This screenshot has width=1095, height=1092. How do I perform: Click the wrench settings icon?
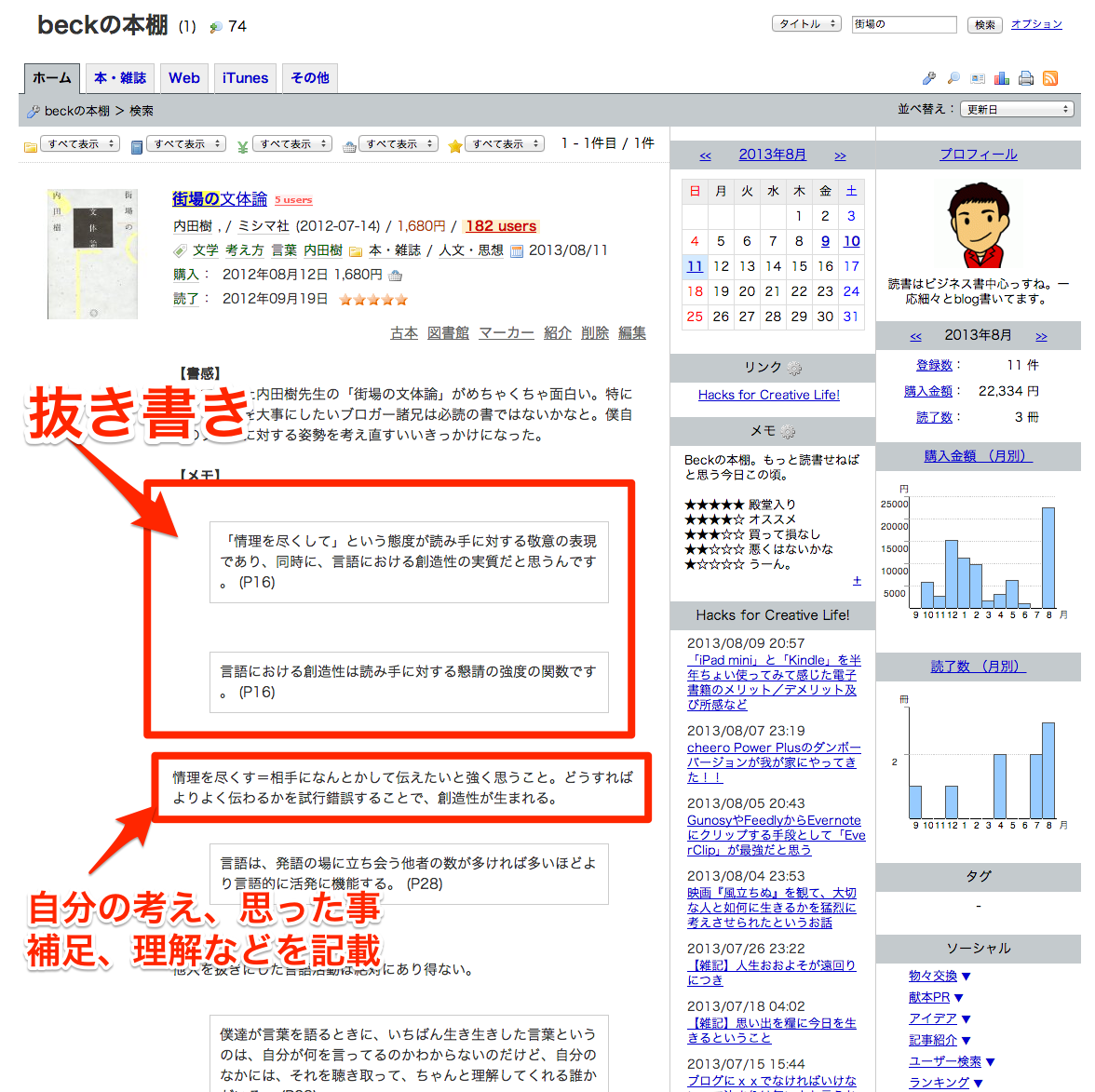tap(928, 79)
